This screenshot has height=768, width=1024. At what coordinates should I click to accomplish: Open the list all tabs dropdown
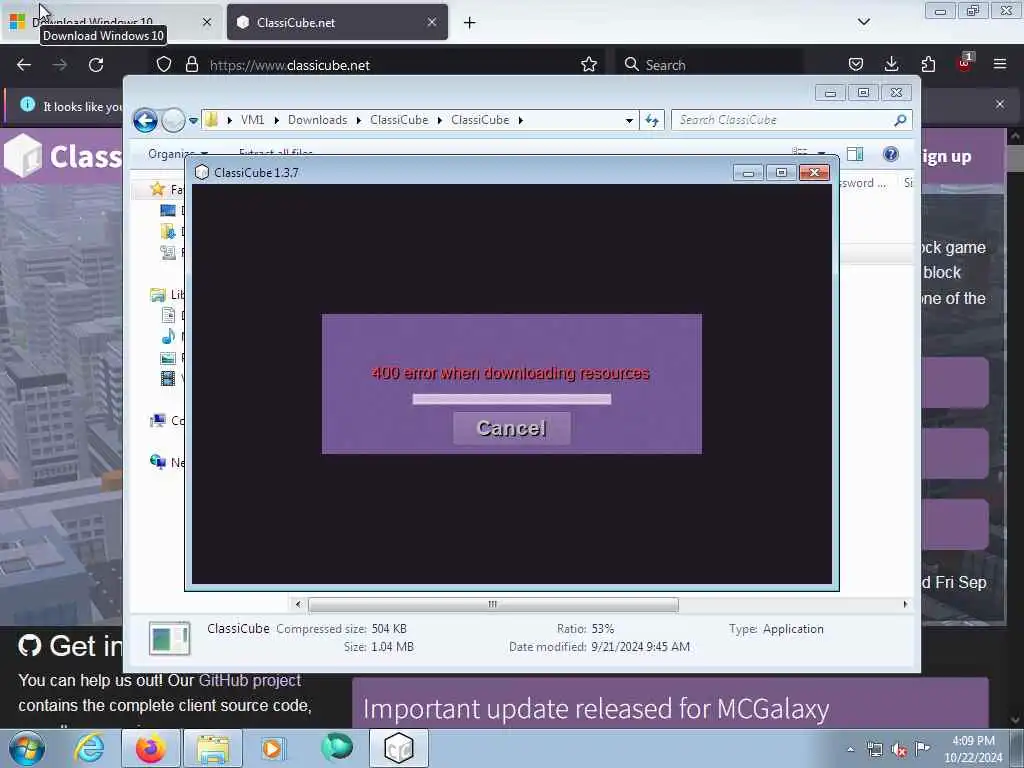[863, 22]
